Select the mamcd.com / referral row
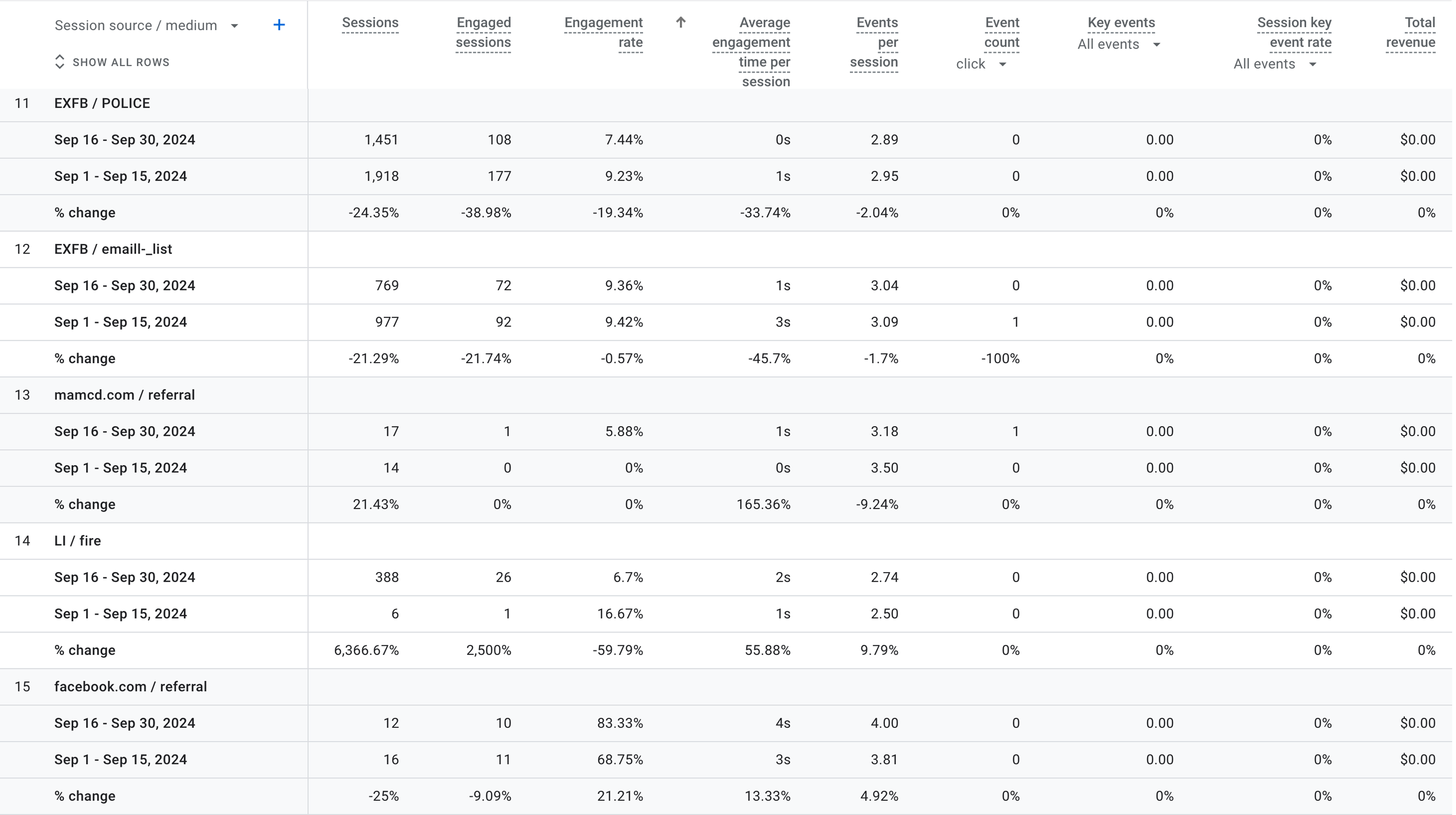This screenshot has height=815, width=1456. click(x=124, y=395)
